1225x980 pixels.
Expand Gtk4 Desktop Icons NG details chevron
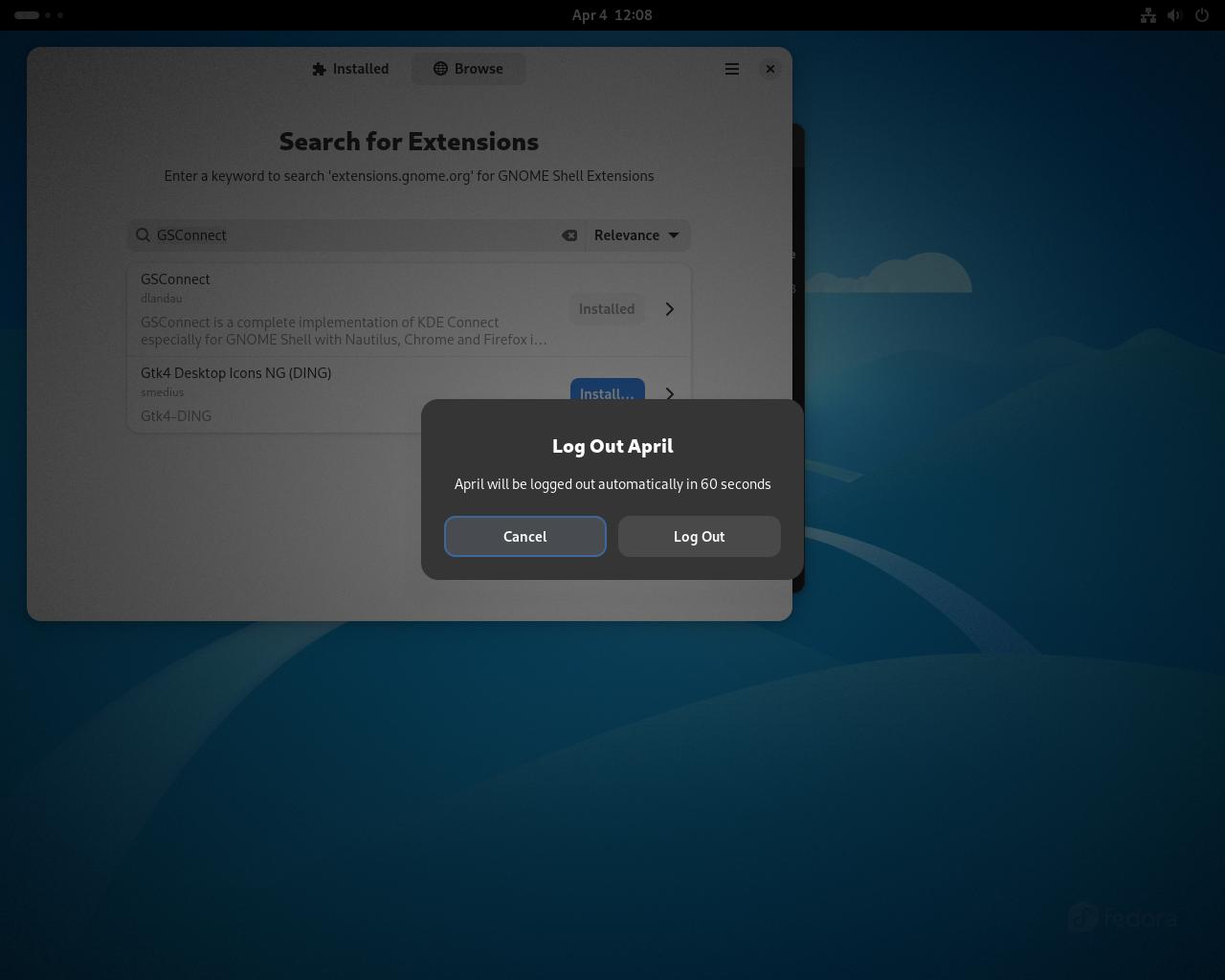pos(670,393)
